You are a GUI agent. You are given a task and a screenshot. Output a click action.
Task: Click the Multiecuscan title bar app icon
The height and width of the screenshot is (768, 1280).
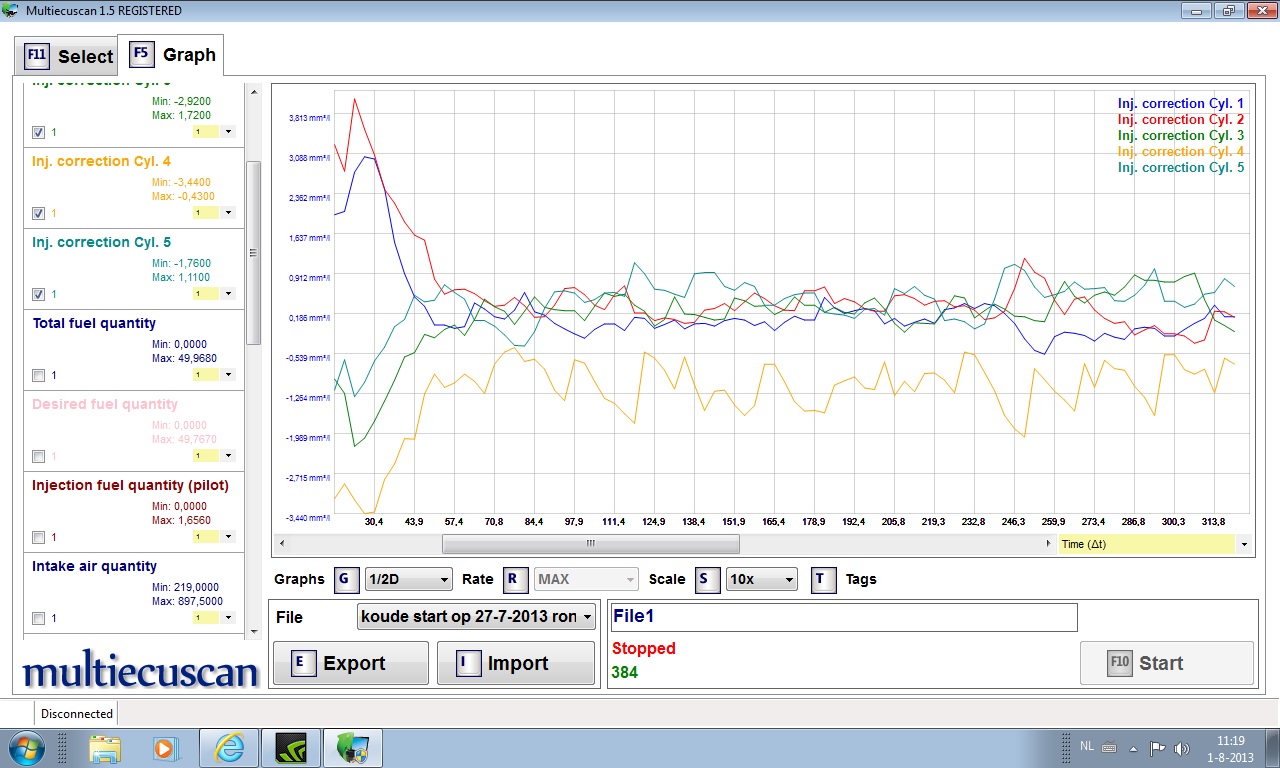(x=12, y=10)
